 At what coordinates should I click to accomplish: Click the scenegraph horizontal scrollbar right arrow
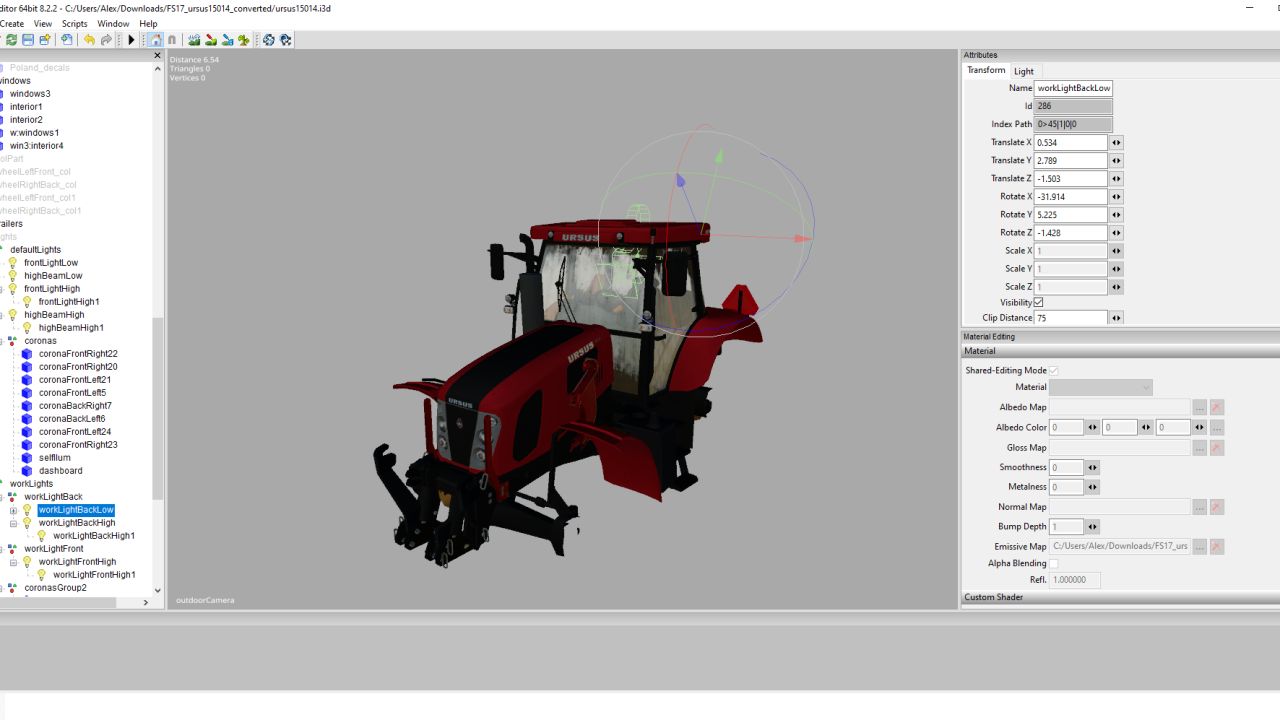[146, 602]
